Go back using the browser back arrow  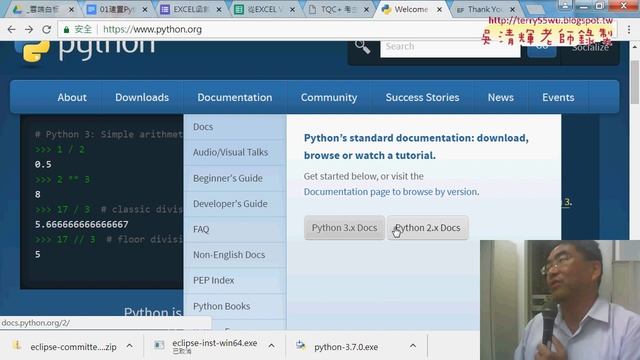[11, 29]
